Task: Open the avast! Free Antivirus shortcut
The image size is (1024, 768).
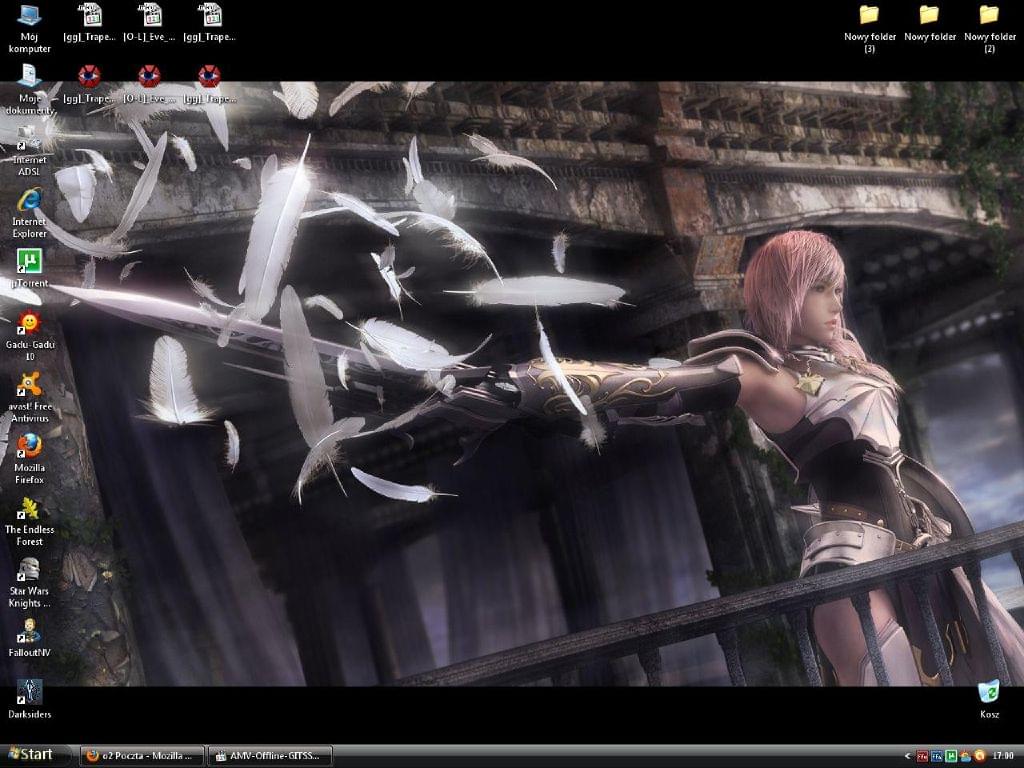Action: coord(29,397)
